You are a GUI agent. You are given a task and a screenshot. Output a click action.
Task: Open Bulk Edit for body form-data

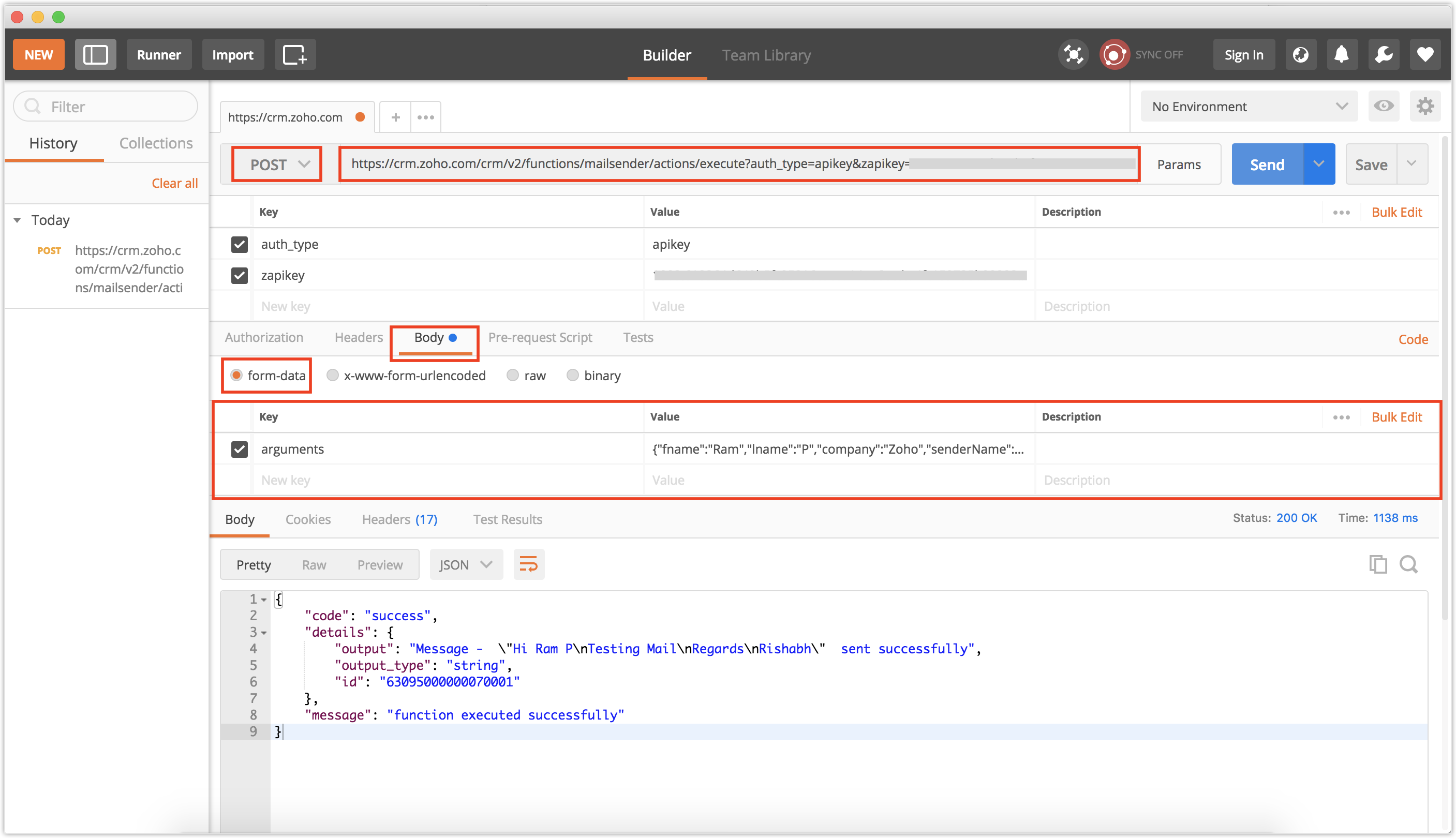coord(1396,417)
